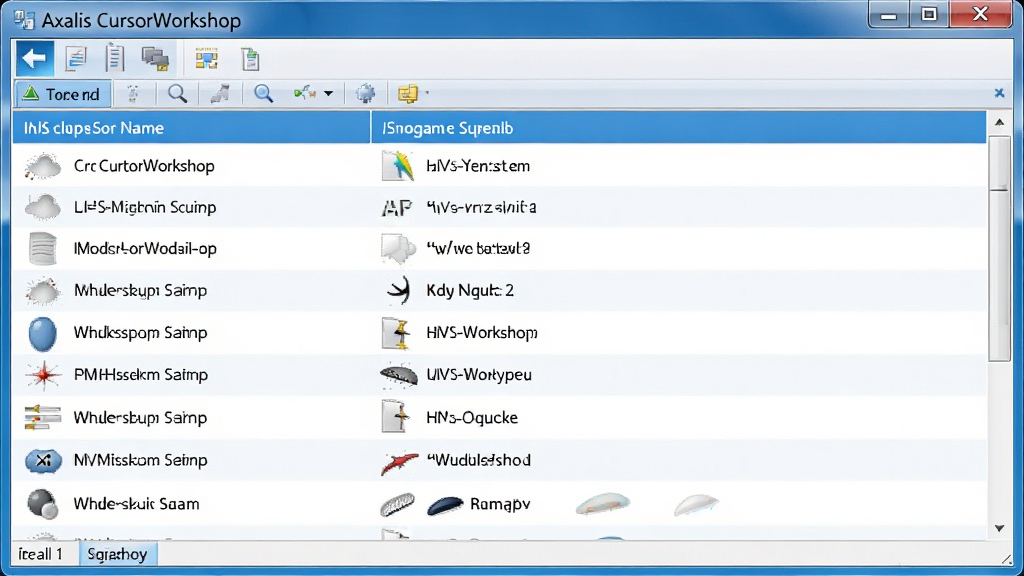
Task: Click the red starburst icon beside PMHsselkm Saimp
Action: (43, 375)
